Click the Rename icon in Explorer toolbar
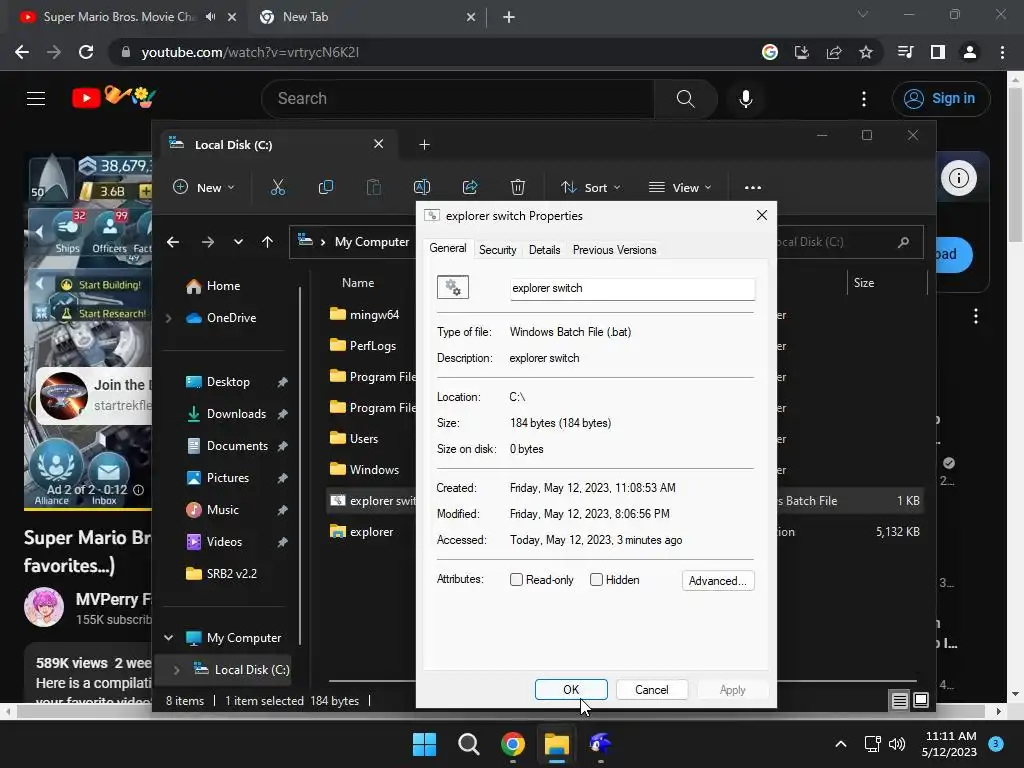1024x768 pixels. tap(422, 187)
